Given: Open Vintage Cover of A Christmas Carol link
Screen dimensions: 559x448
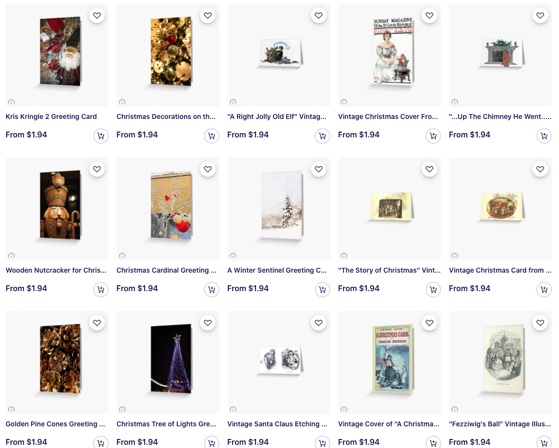Looking at the screenshot, I should click(x=388, y=424).
